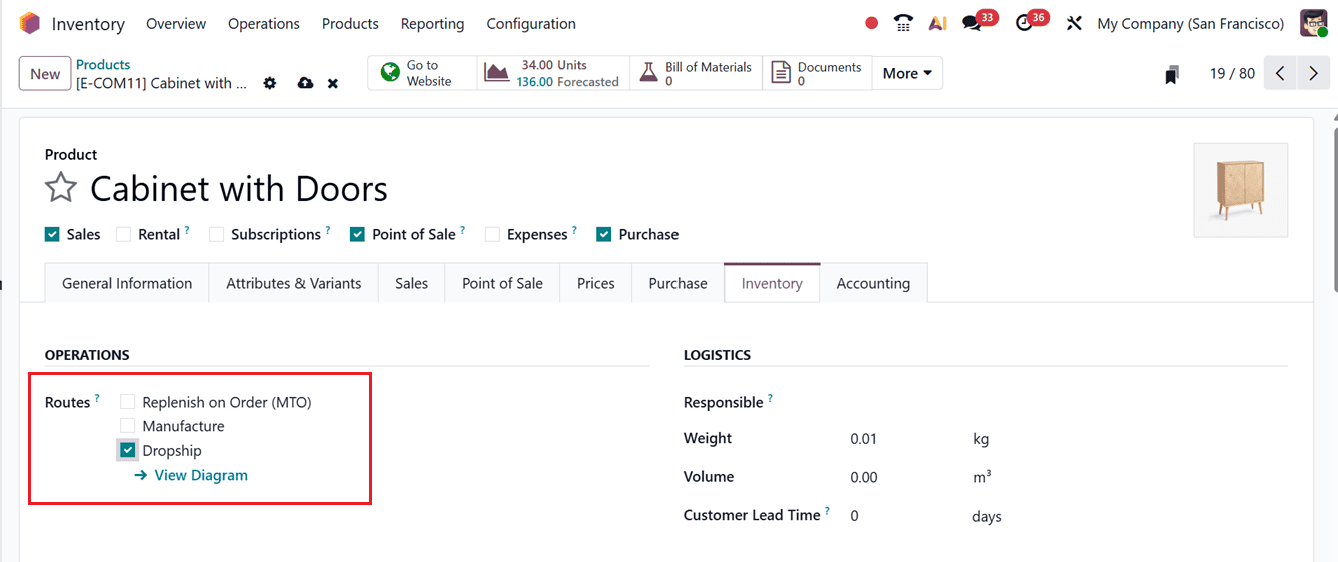The image size is (1338, 562).
Task: Switch to the Purchase tab
Action: pyautogui.click(x=678, y=283)
